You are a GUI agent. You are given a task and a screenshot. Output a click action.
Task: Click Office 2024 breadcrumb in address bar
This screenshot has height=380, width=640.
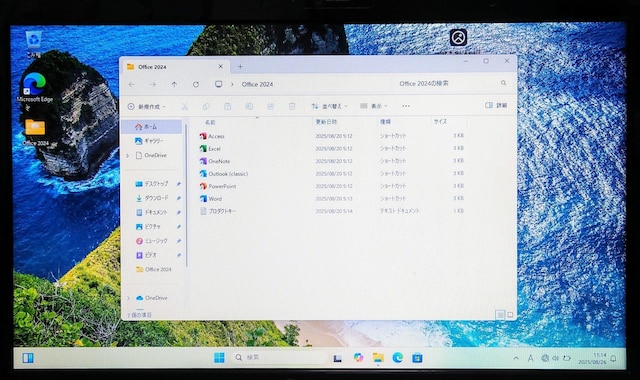257,84
